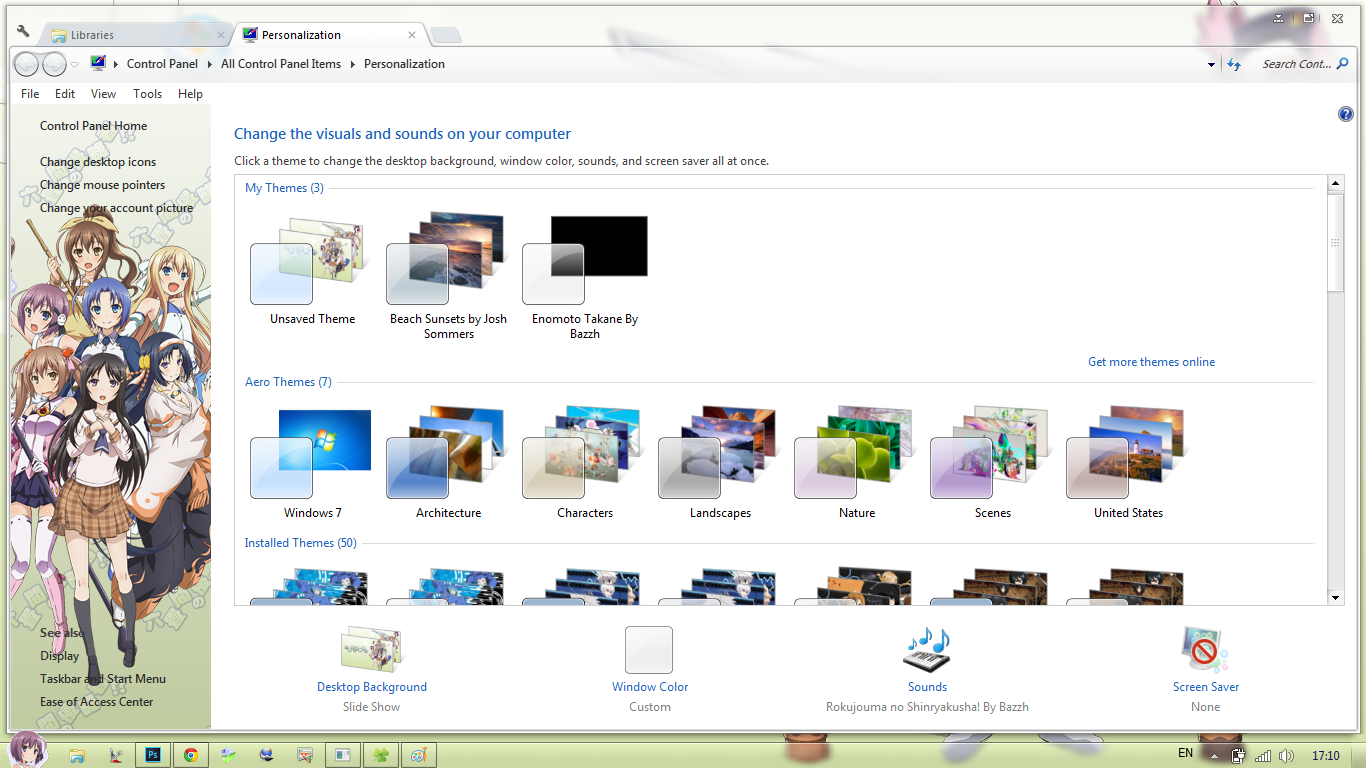Select Enomoto Takane By Bazzh theme

[584, 275]
